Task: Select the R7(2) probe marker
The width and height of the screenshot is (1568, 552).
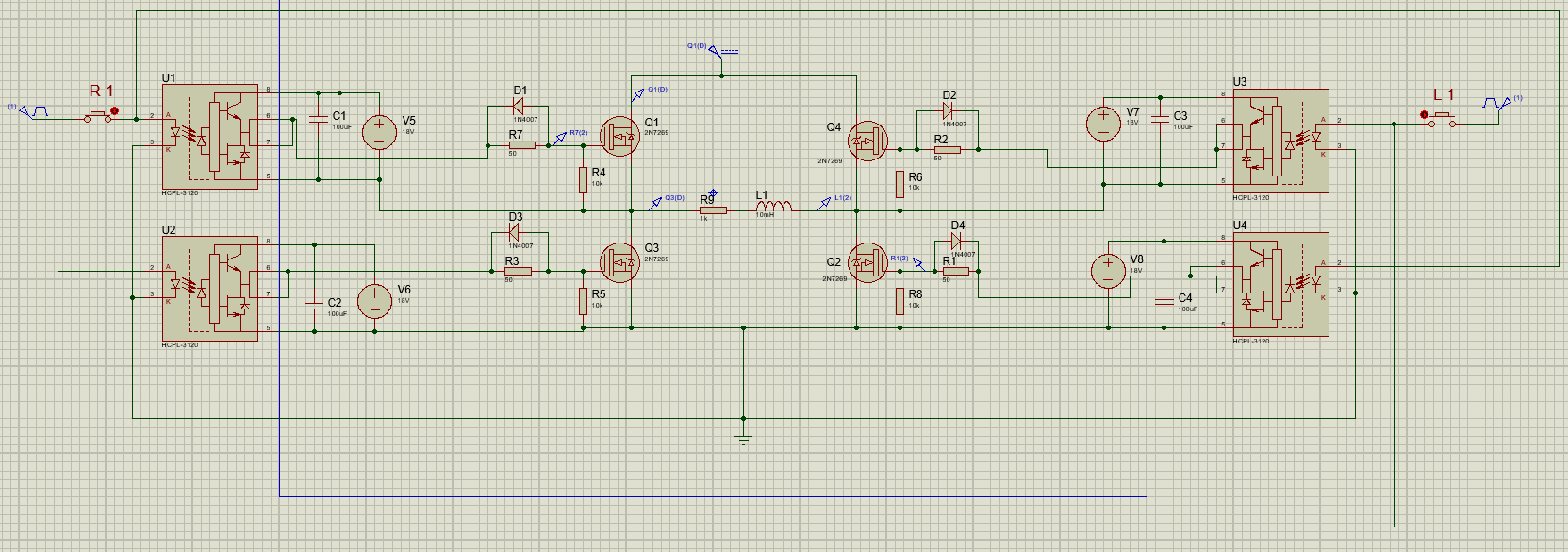Action: [560, 138]
